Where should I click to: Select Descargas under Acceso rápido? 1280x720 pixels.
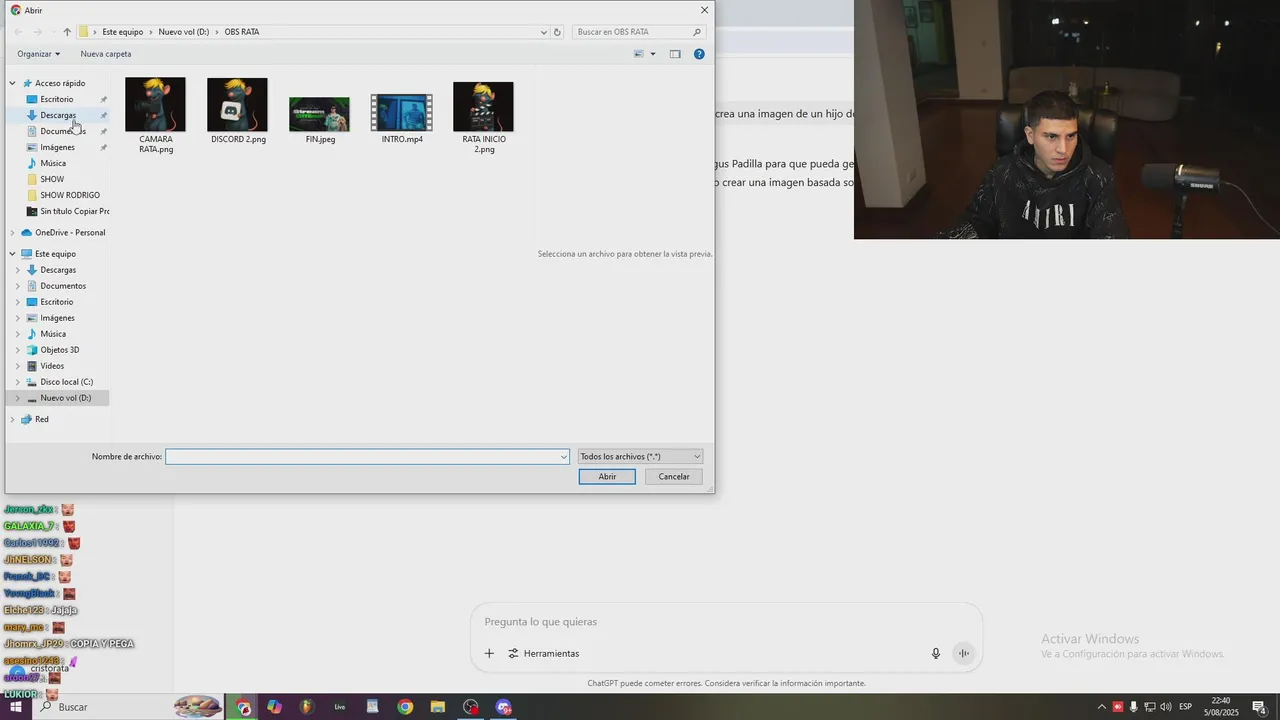(x=58, y=115)
